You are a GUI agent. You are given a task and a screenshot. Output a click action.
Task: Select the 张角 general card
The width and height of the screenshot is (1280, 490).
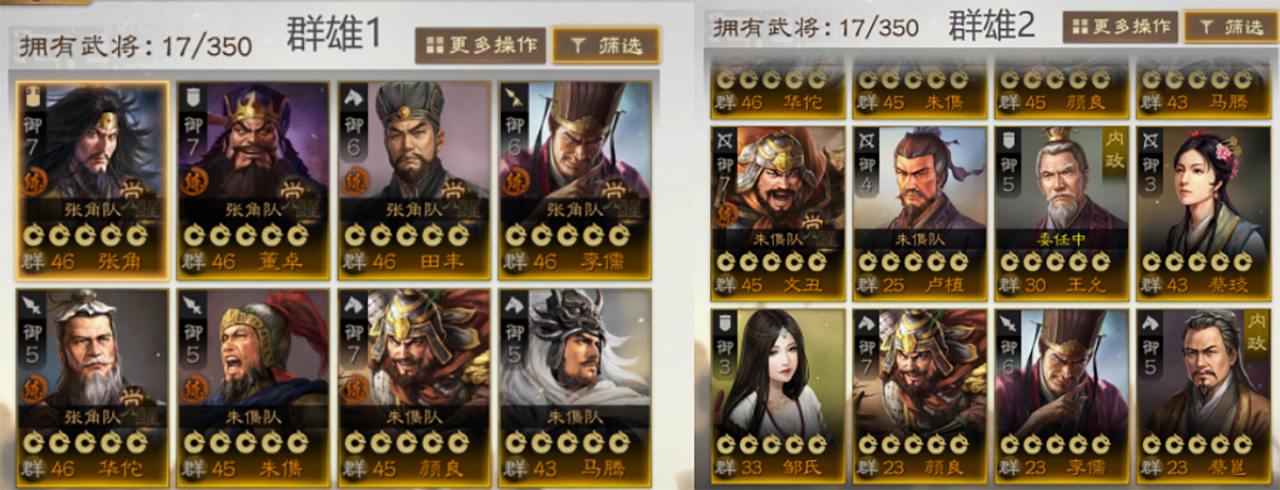pyautogui.click(x=93, y=180)
